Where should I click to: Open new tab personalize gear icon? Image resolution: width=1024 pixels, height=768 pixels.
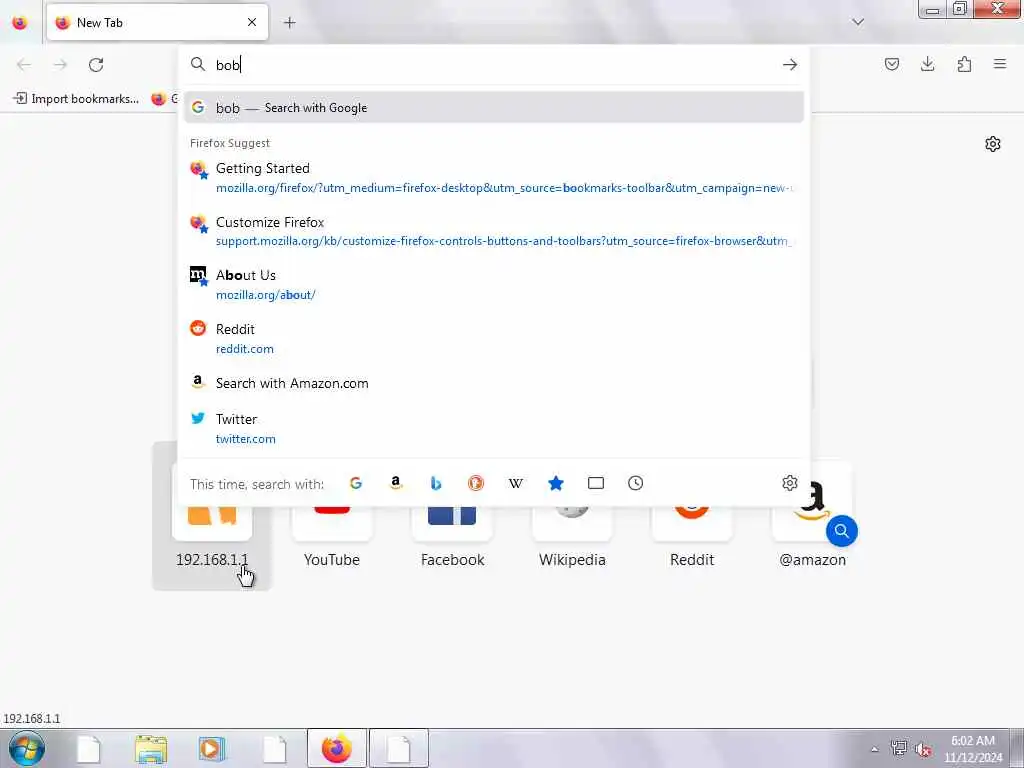(x=993, y=144)
